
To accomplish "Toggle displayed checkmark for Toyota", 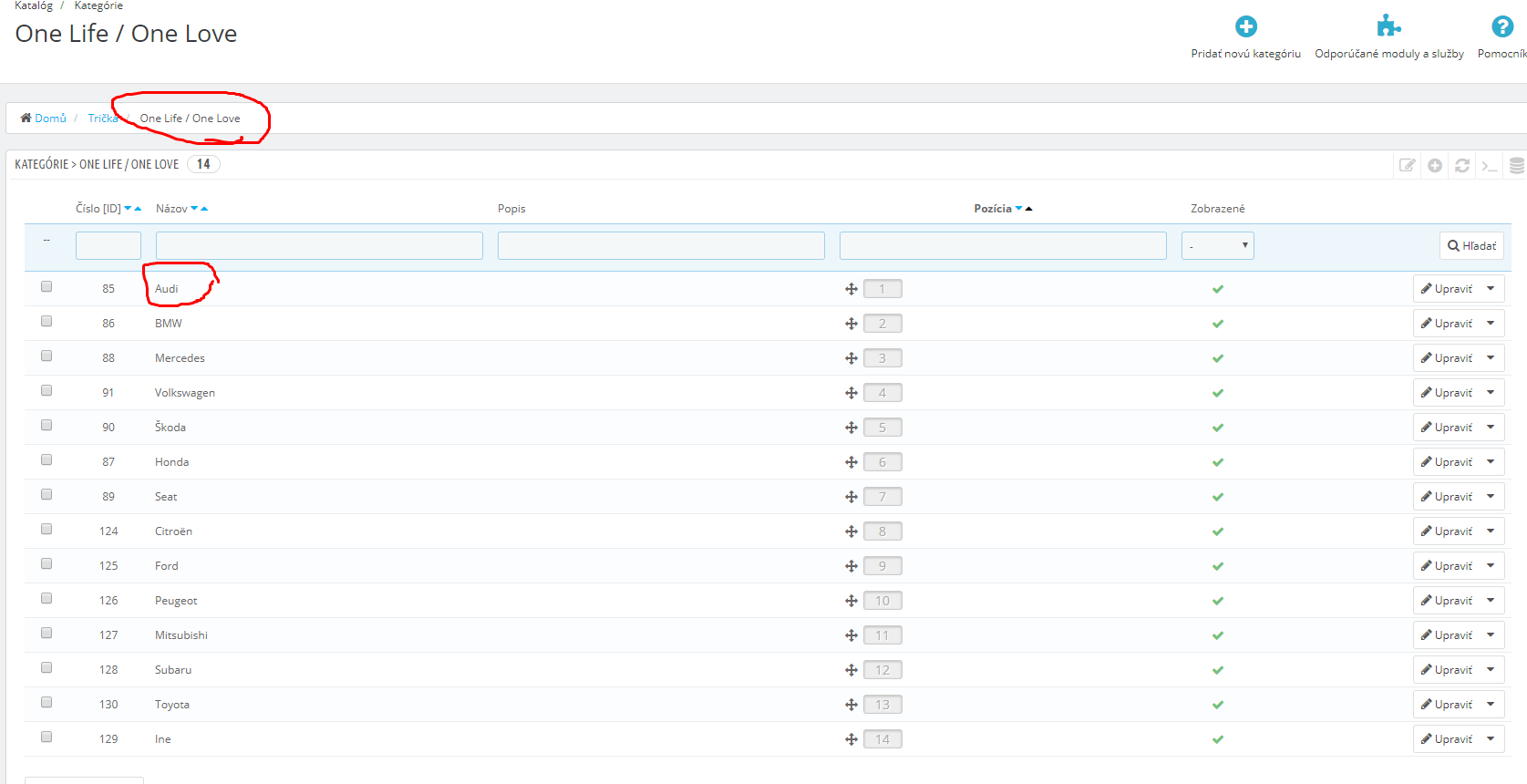I will tap(1218, 705).
